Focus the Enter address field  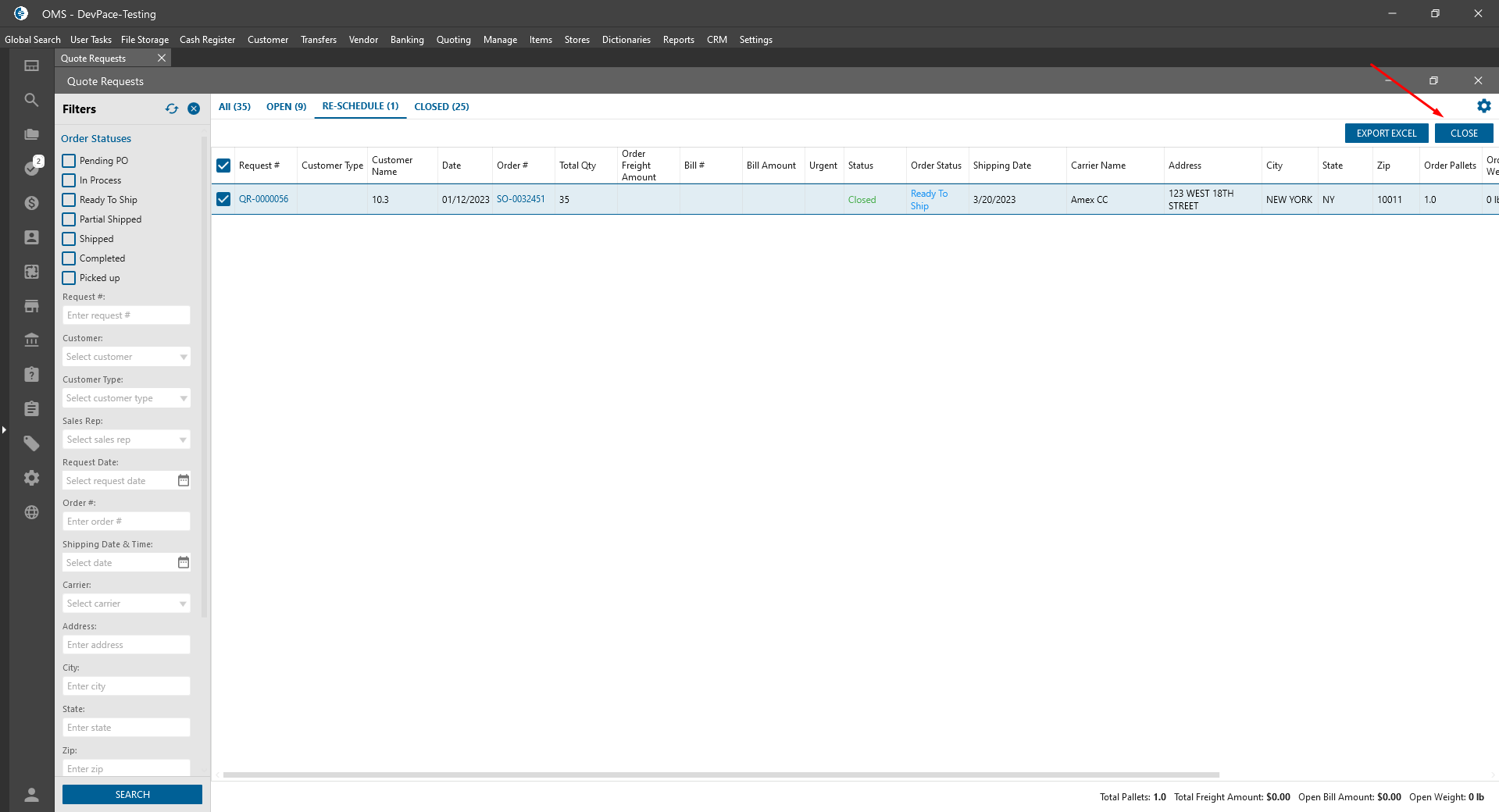tap(127, 645)
